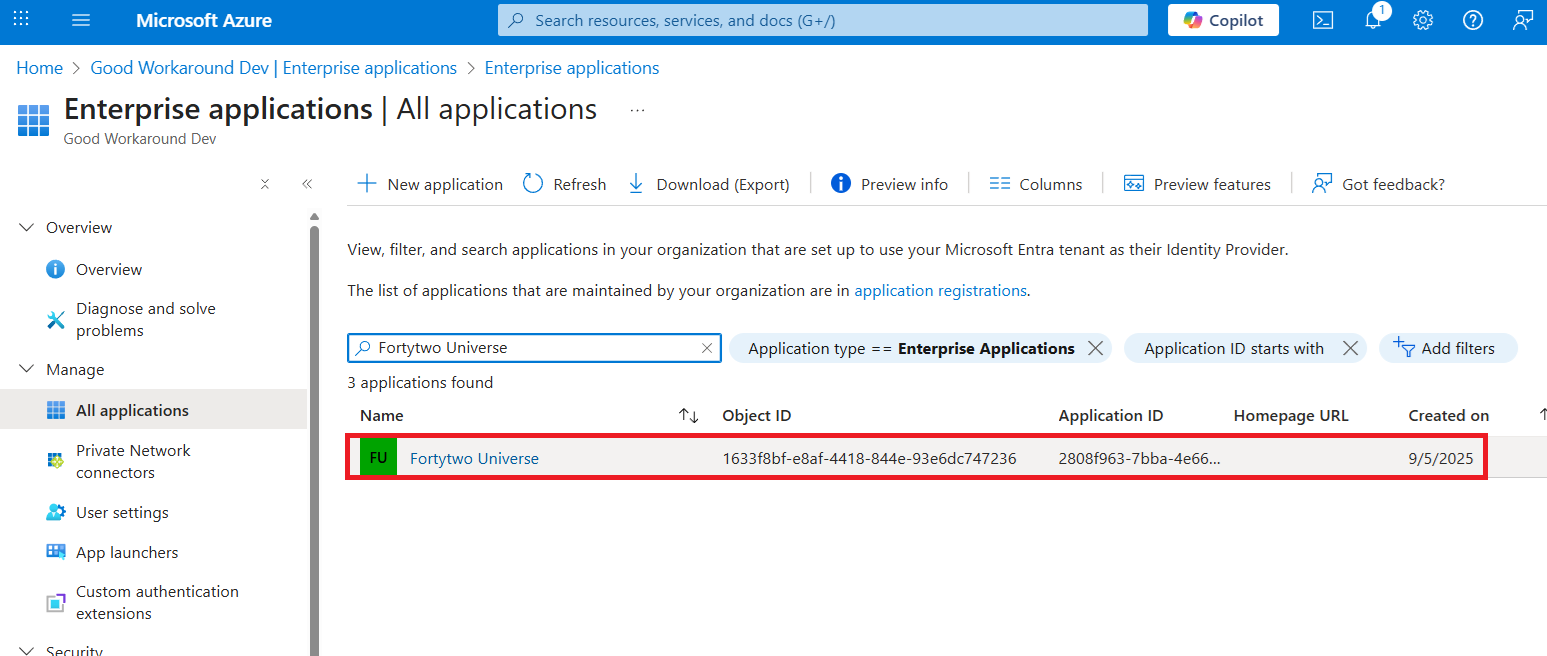Select User settings in the sidebar
The width and height of the screenshot is (1547, 656).
coord(122,512)
